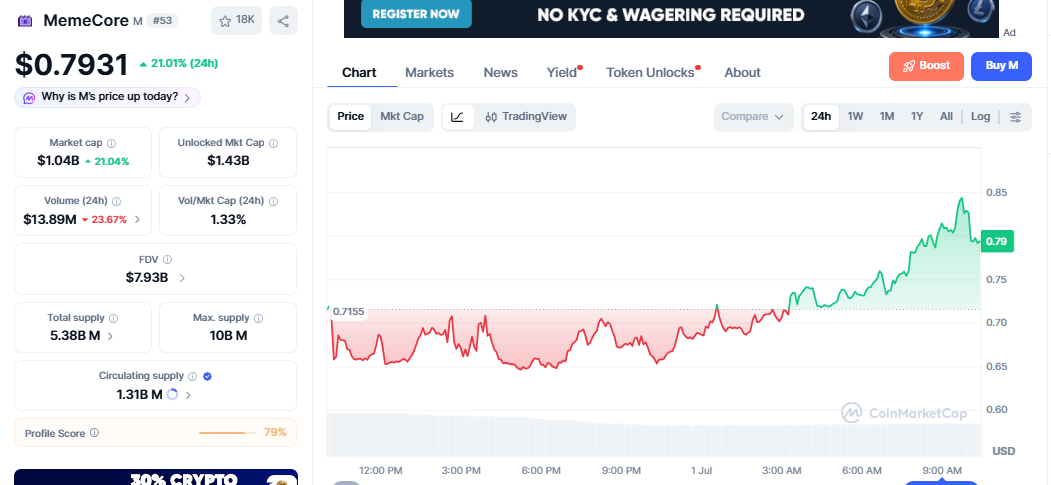Click the 79% profile score value
The height and width of the screenshot is (485, 1051).
point(275,432)
